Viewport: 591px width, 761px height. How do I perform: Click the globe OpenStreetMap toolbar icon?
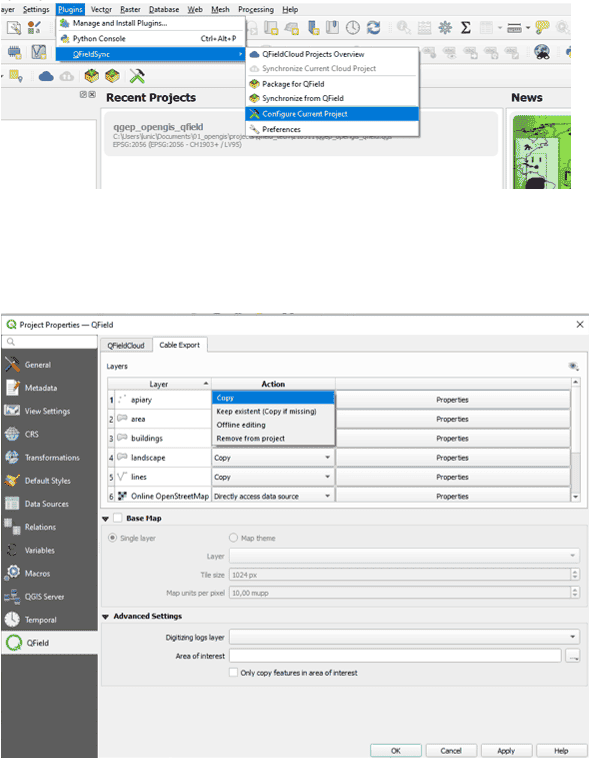(542, 51)
